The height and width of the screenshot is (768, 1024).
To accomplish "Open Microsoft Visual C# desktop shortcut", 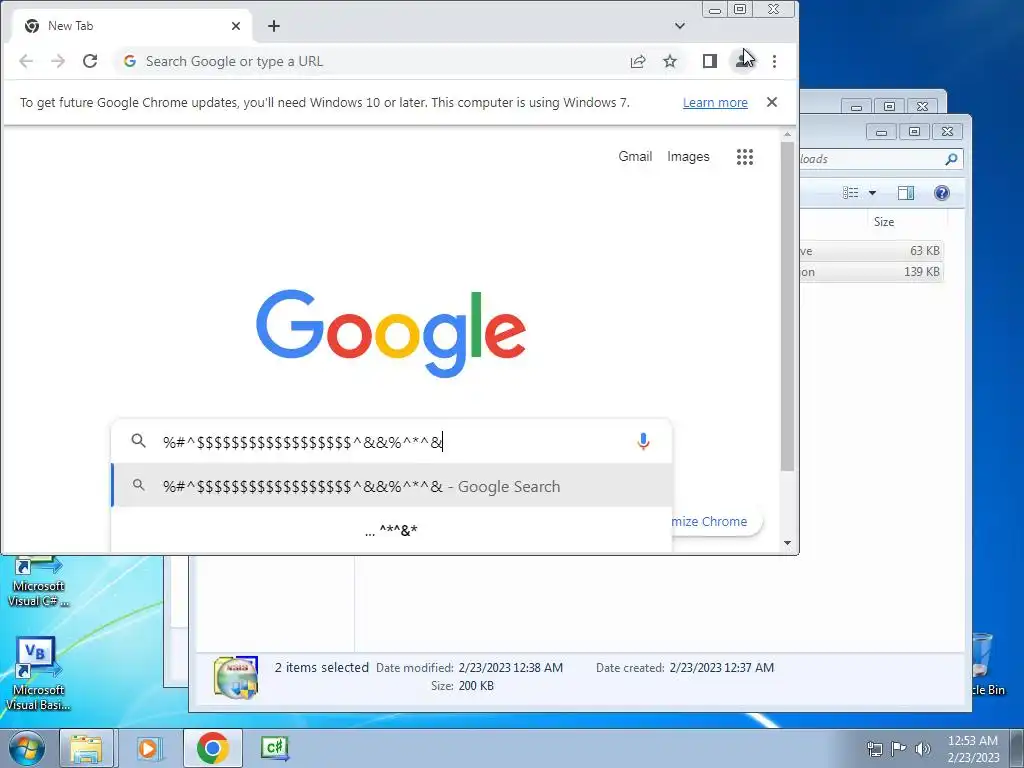I will (37, 583).
